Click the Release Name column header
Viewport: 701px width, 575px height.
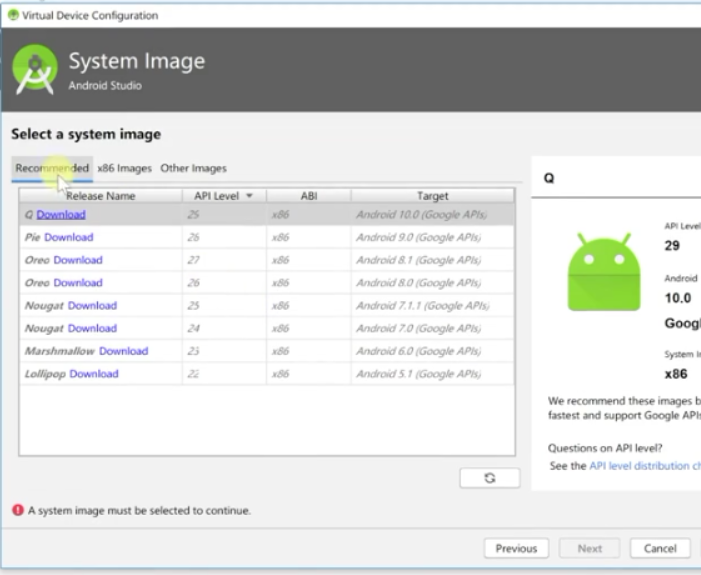coord(101,196)
